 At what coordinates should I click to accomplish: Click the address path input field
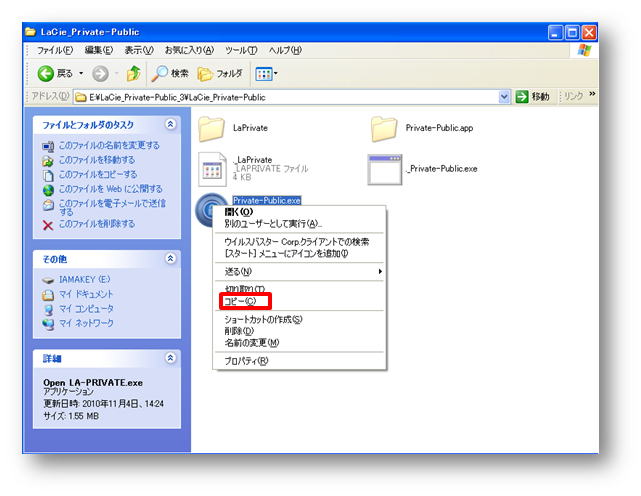coord(293,97)
